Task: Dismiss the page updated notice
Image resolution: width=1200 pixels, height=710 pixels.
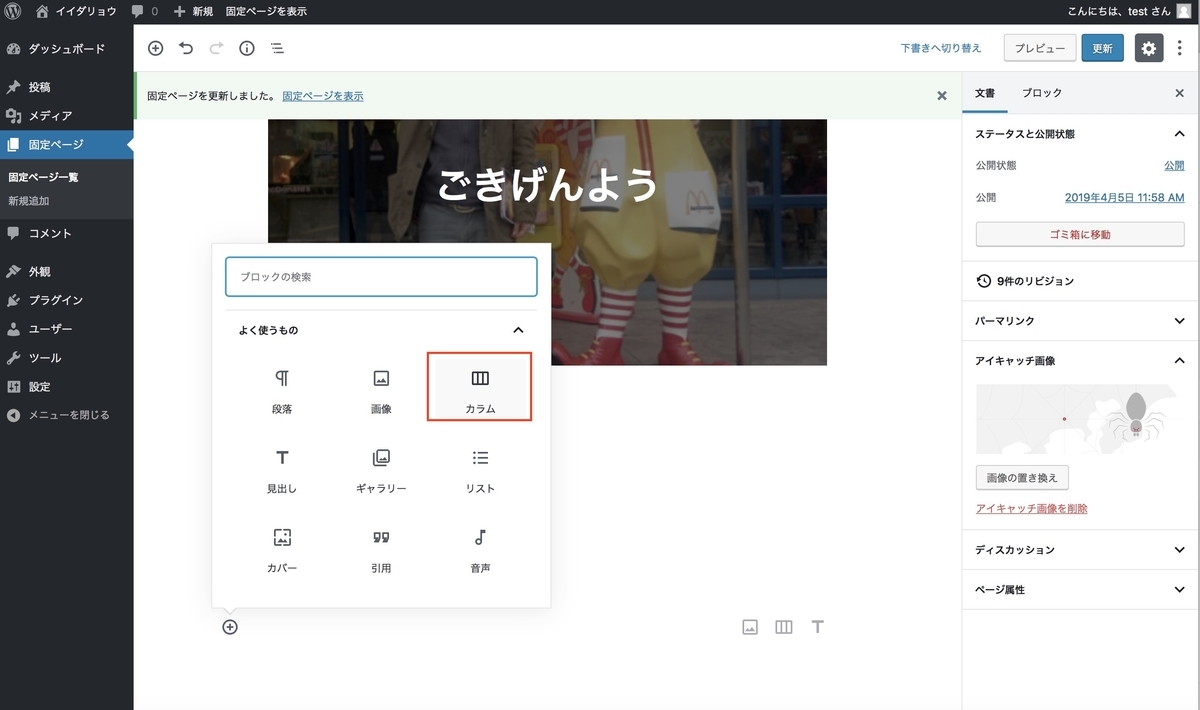Action: pyautogui.click(x=941, y=96)
